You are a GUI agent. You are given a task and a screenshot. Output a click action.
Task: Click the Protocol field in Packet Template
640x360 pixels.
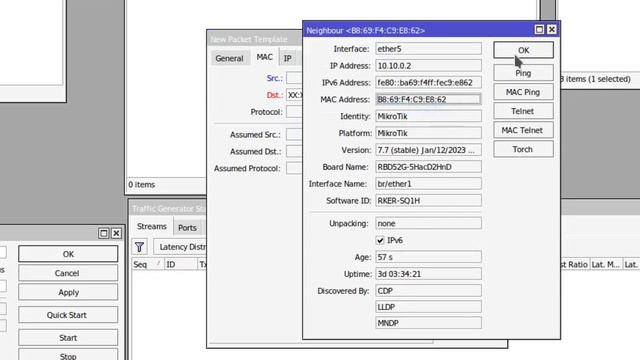(x=294, y=112)
